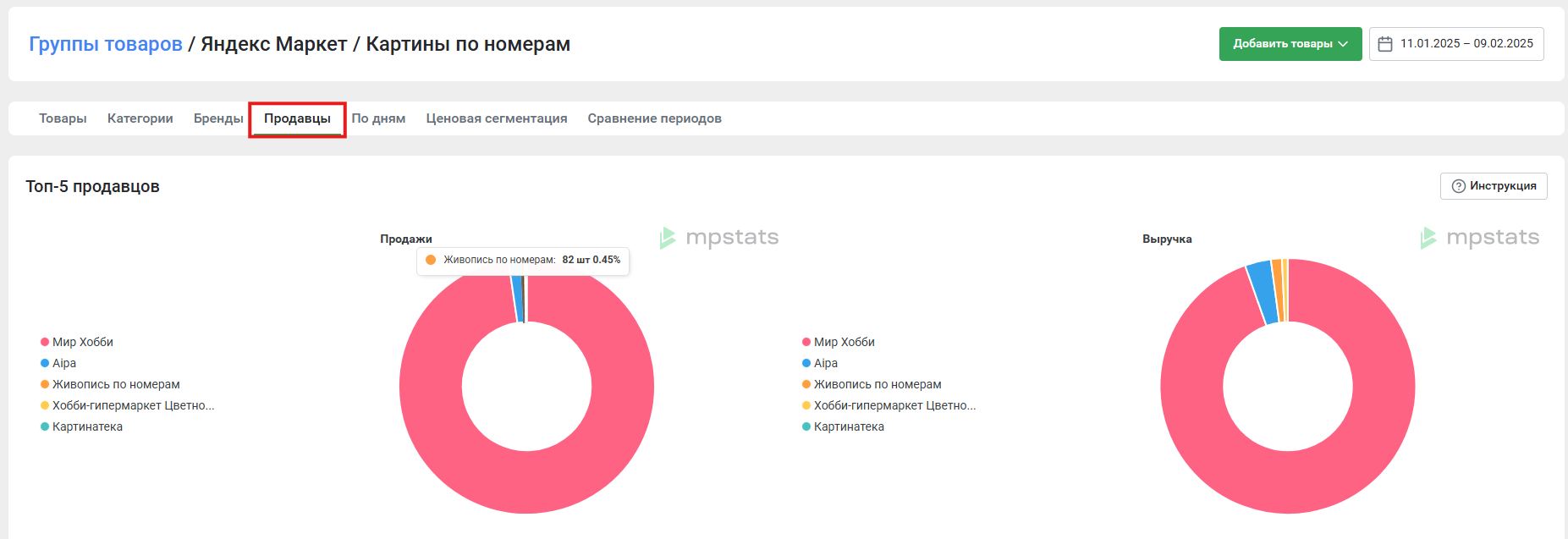Screen dimensions: 1568x539
Task: Switch to the Бренды tab
Action: (218, 118)
